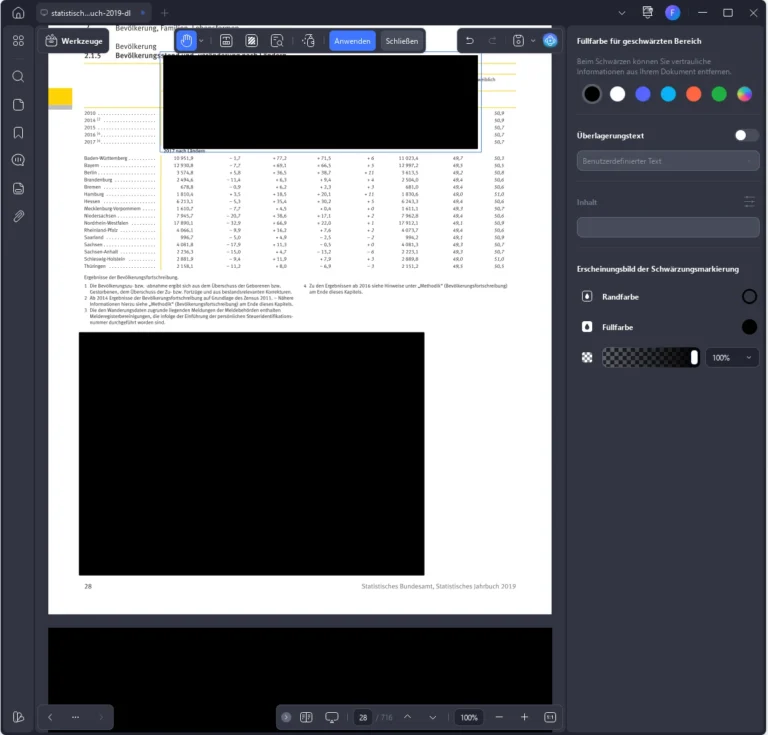Image resolution: width=768 pixels, height=735 pixels.
Task: Open the zoom level 100% dropdown
Action: click(x=468, y=718)
